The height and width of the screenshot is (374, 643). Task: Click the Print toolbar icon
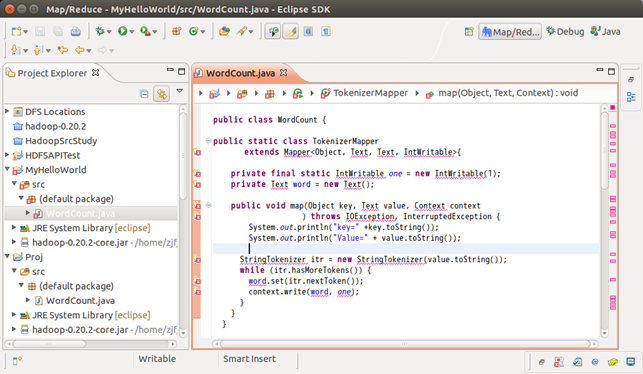click(75, 31)
